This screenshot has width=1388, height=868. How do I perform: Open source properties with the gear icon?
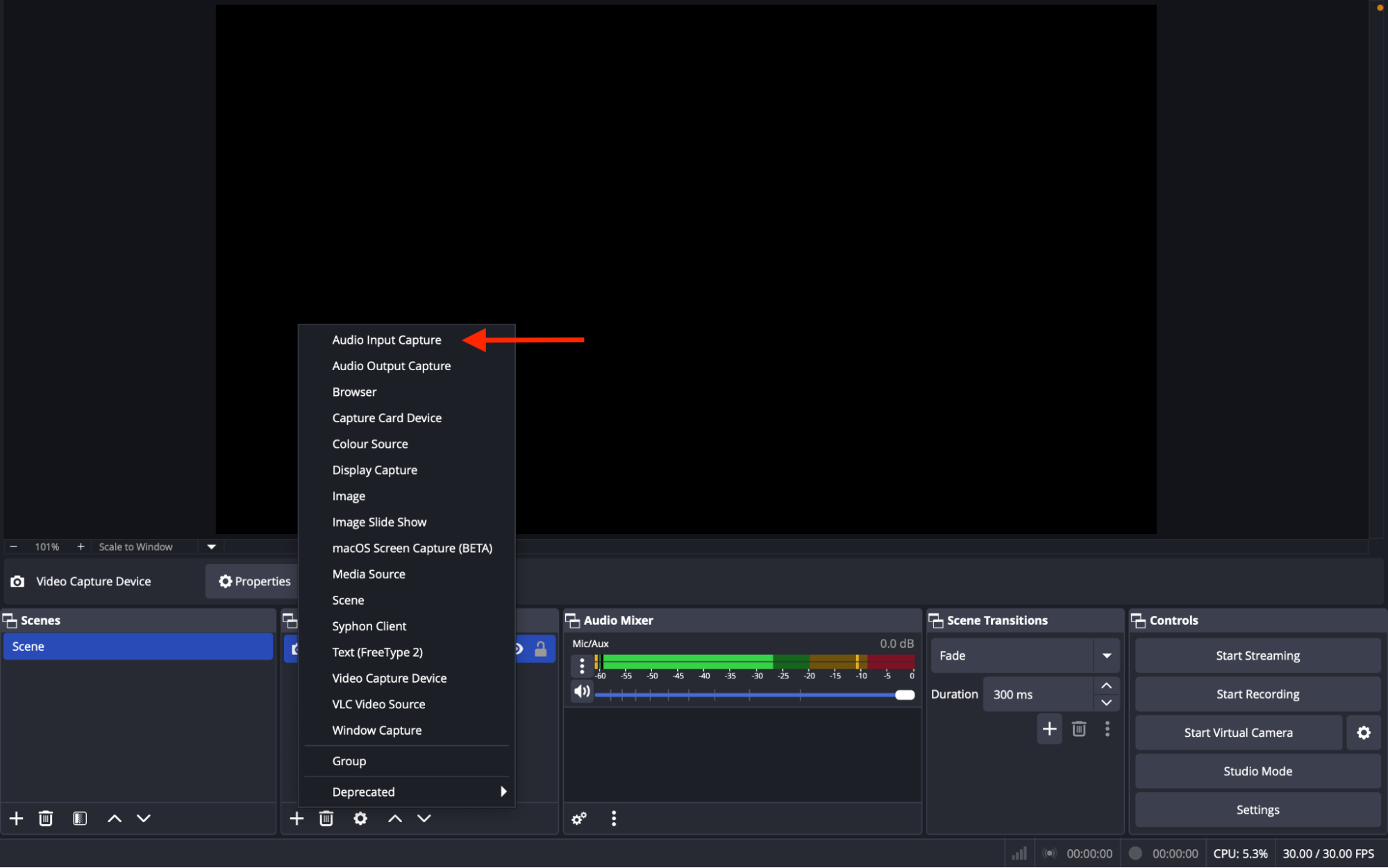pyautogui.click(x=360, y=818)
